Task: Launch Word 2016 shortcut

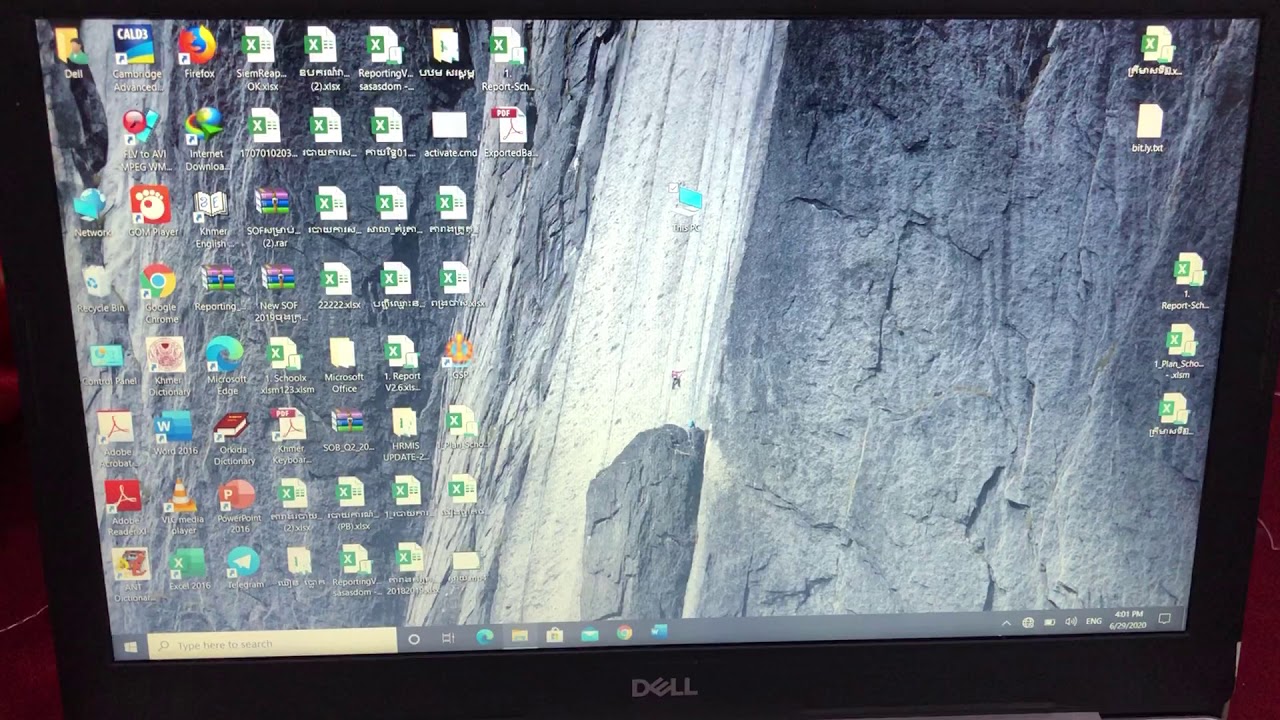Action: coord(175,433)
